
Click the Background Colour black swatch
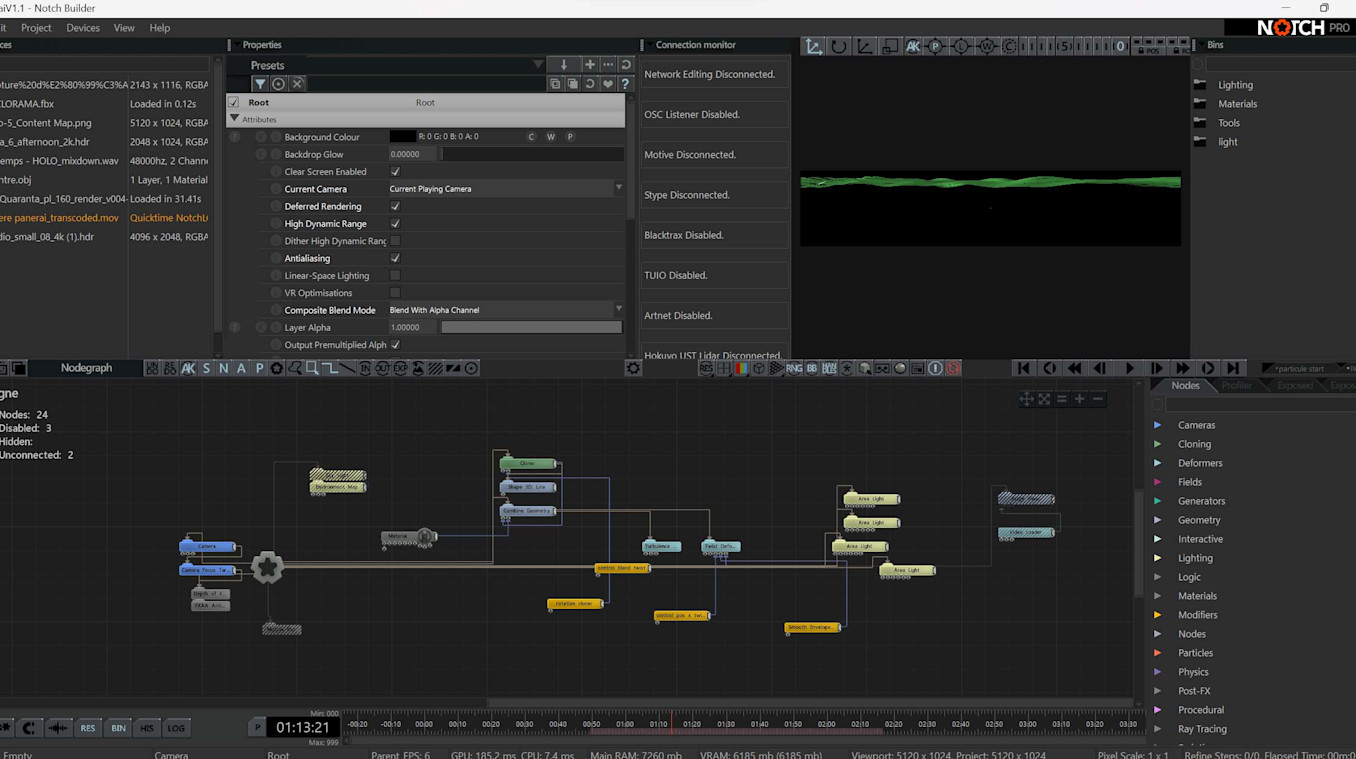402,137
